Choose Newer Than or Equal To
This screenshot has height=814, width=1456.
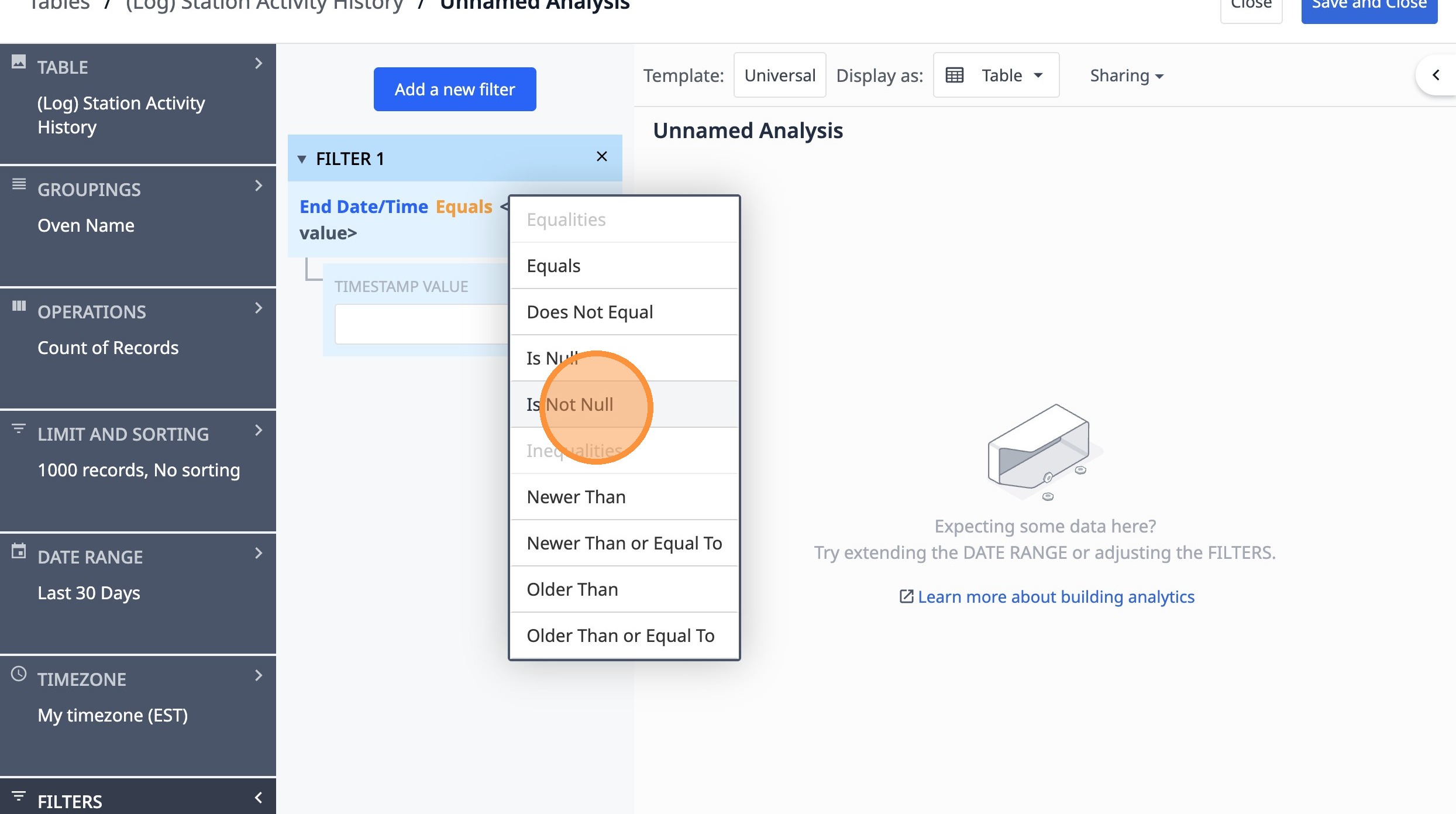[x=624, y=543]
